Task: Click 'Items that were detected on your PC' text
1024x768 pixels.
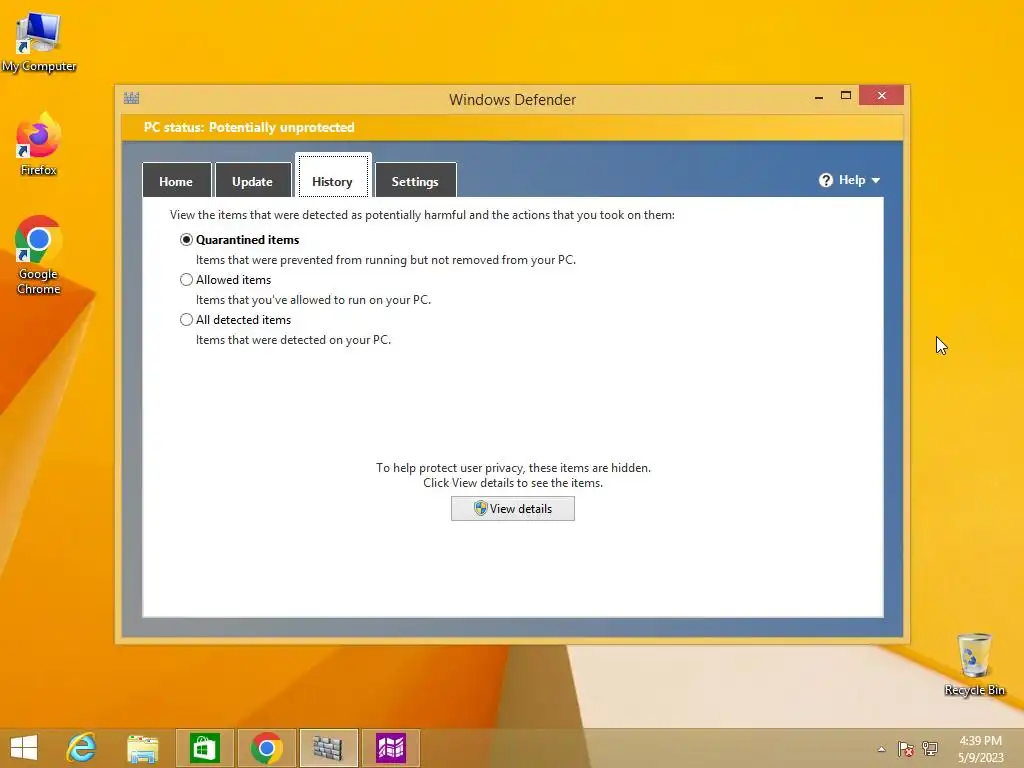Action: point(293,340)
